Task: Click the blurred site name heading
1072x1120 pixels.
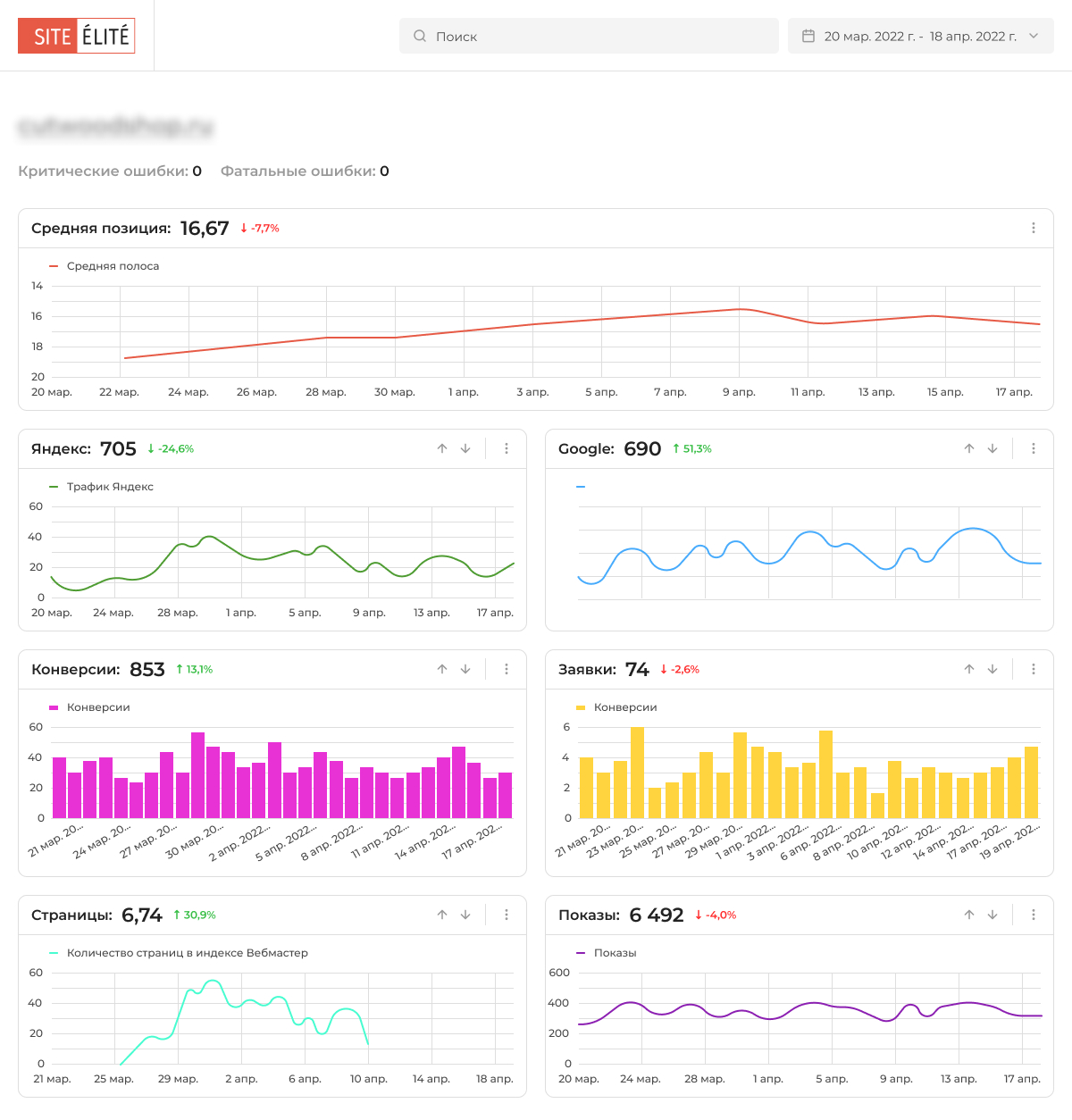Action: coord(116,127)
